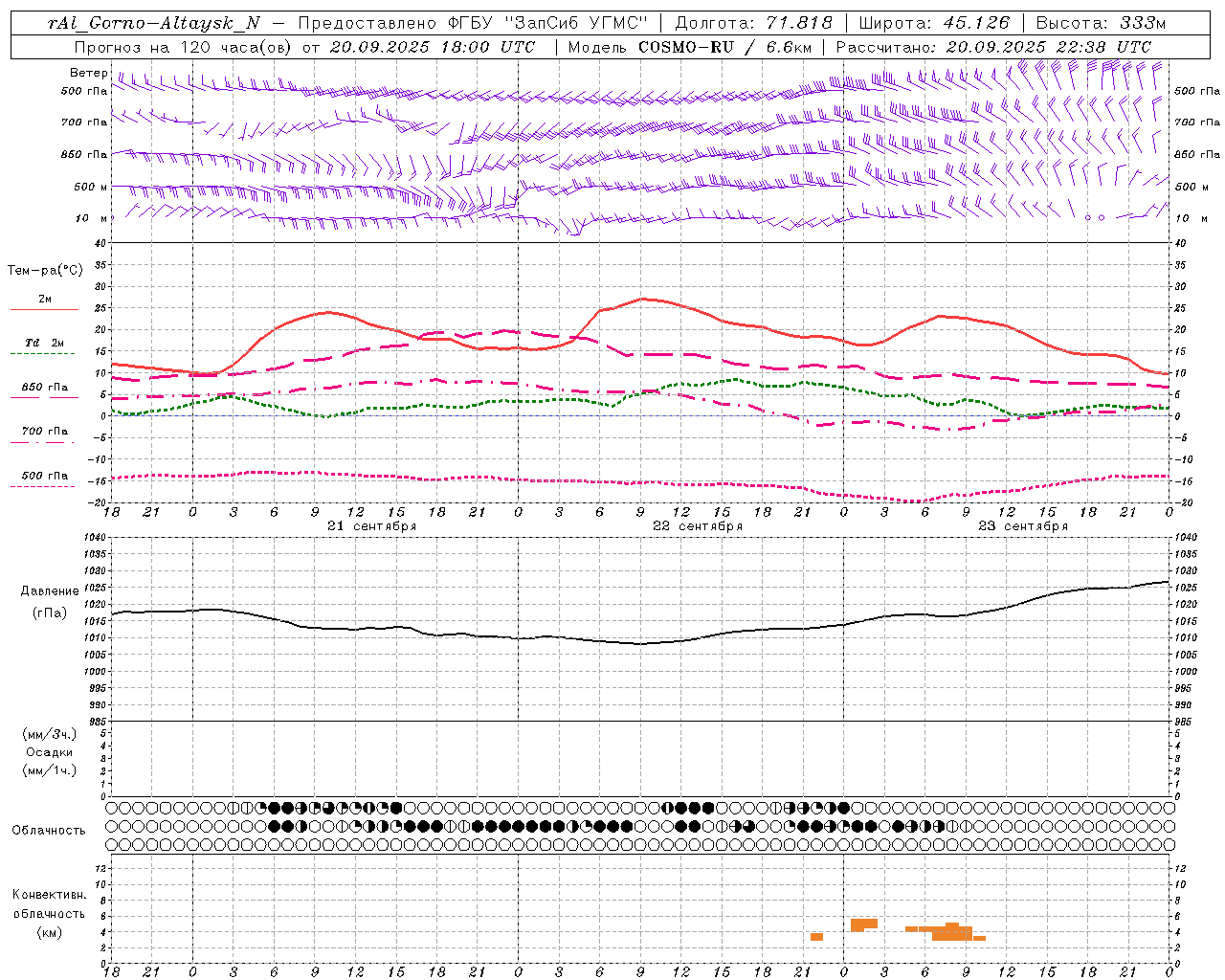This screenshot has width=1225, height=980.
Task: Click the Тем-ра(°C) axis title
Action: (45, 271)
